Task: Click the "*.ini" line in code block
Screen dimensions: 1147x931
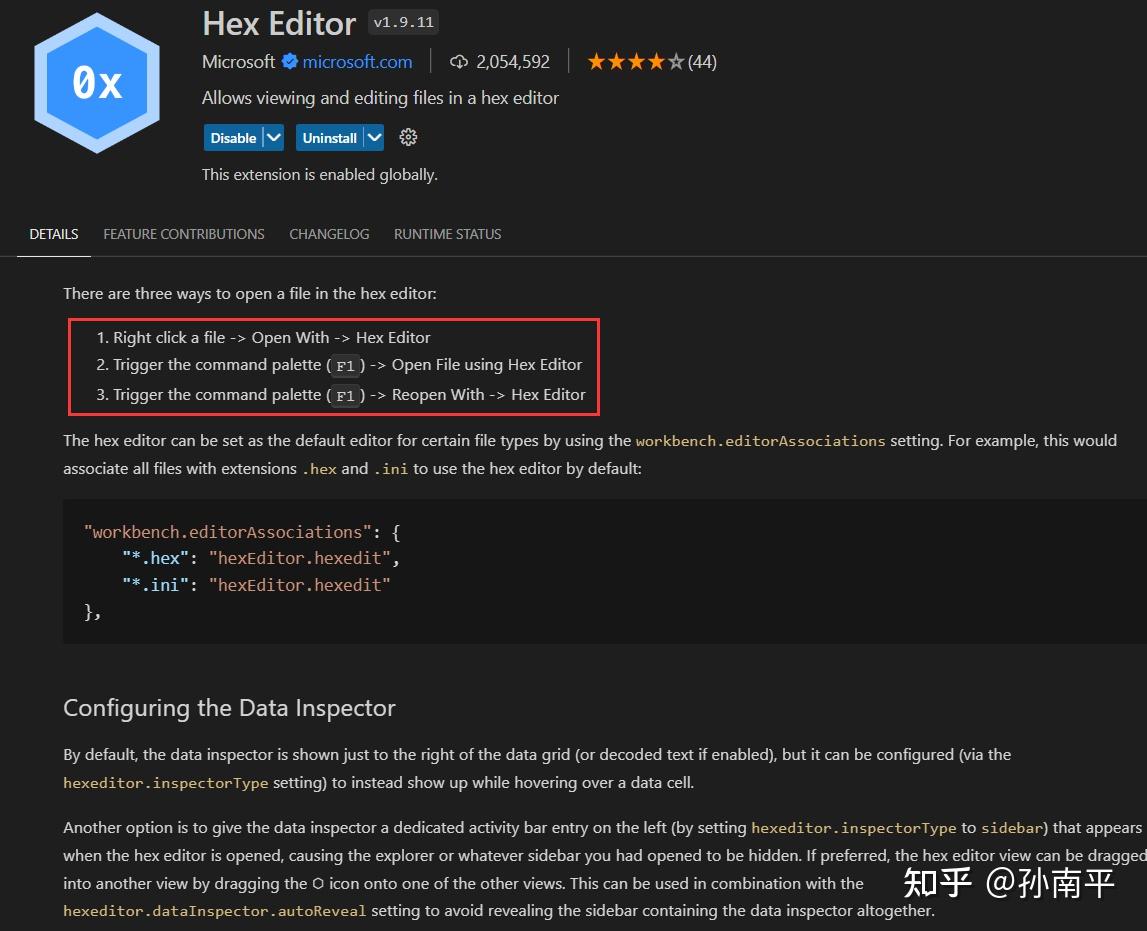Action: pyautogui.click(x=256, y=585)
